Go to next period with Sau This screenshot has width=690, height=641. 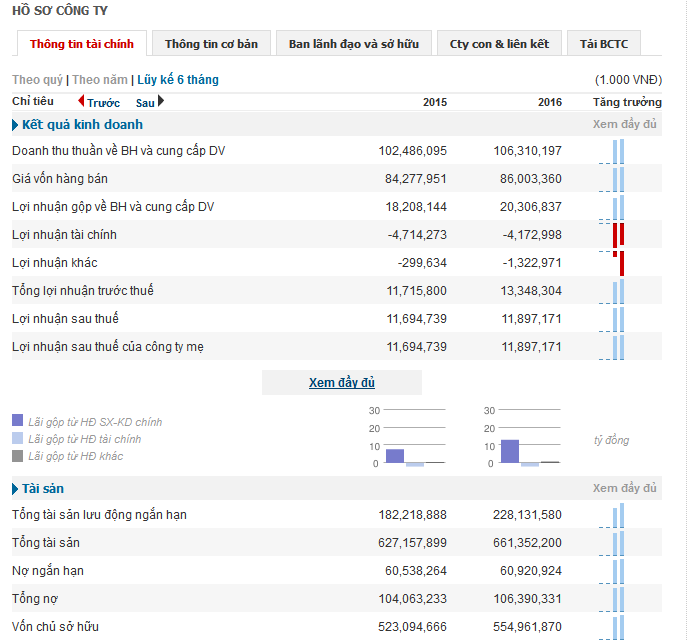[145, 103]
